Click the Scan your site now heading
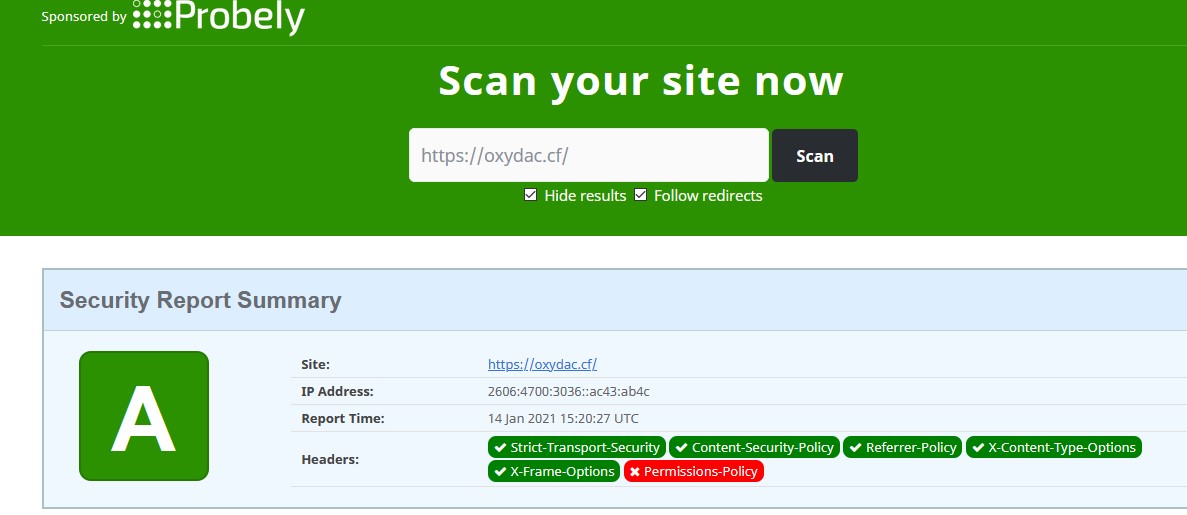Viewport: 1187px width, 515px height. tap(640, 80)
